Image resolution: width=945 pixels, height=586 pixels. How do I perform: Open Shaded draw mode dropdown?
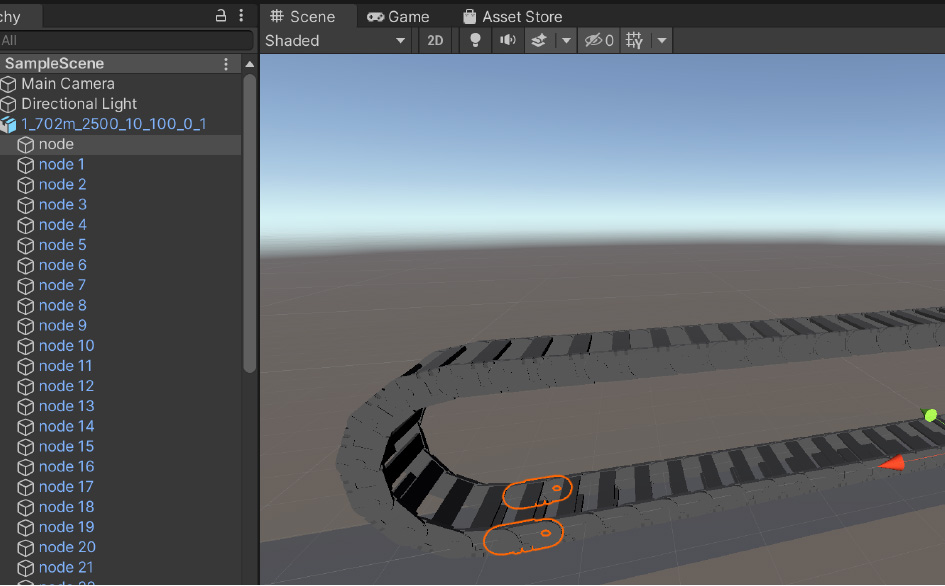(x=335, y=40)
